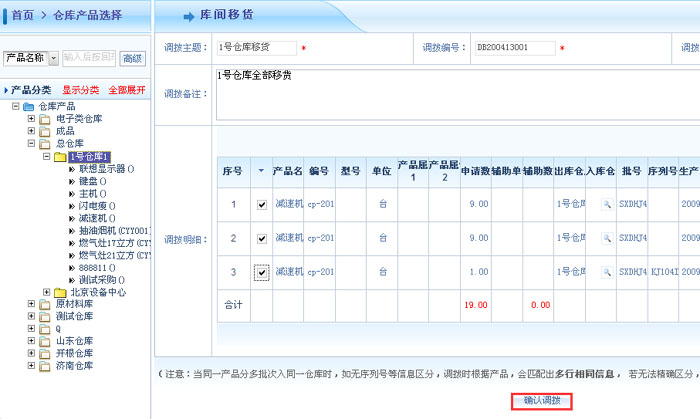This screenshot has width=700, height=419.
Task: Collapse the 总仓库 tree node
Action: (31, 143)
